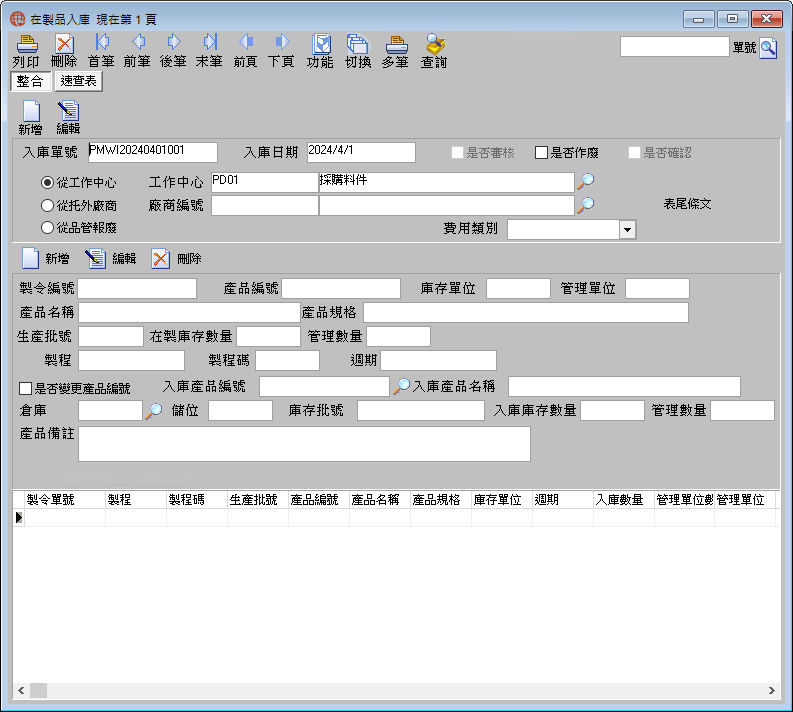793x712 pixels.
Task: Click the 列印 print toolbar icon
Action: [x=27, y=44]
